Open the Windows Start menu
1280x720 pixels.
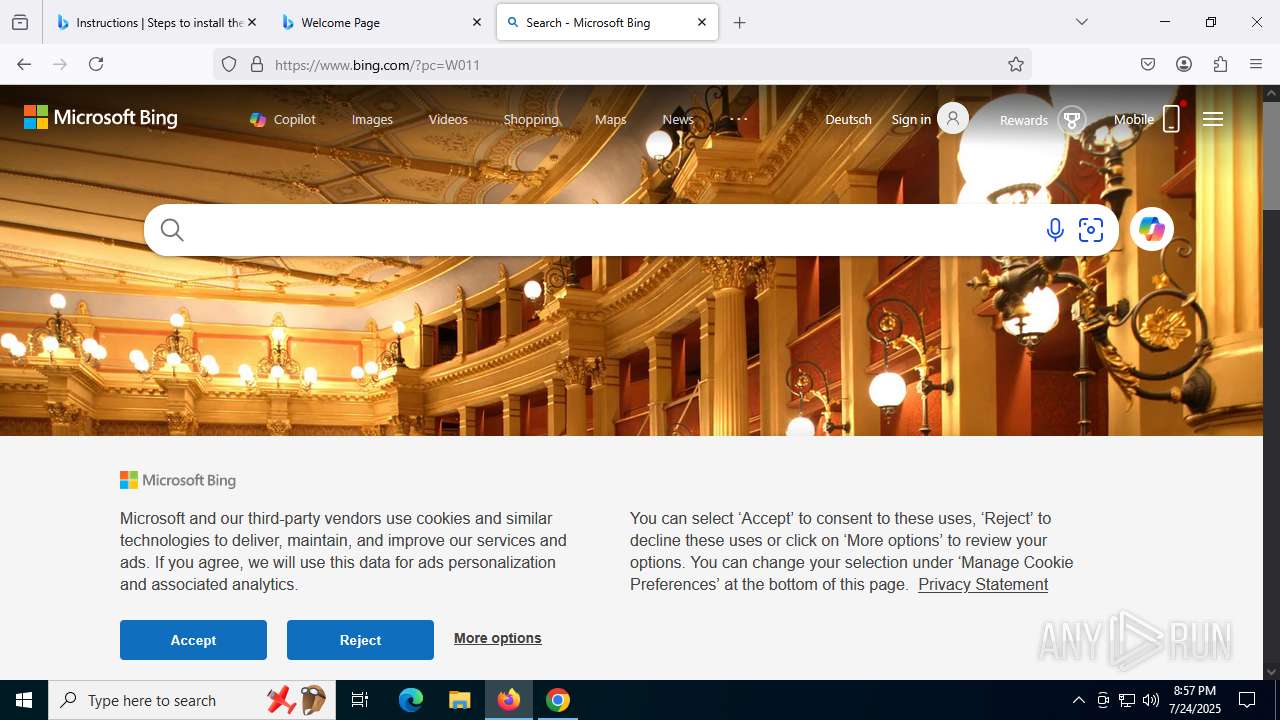24,700
